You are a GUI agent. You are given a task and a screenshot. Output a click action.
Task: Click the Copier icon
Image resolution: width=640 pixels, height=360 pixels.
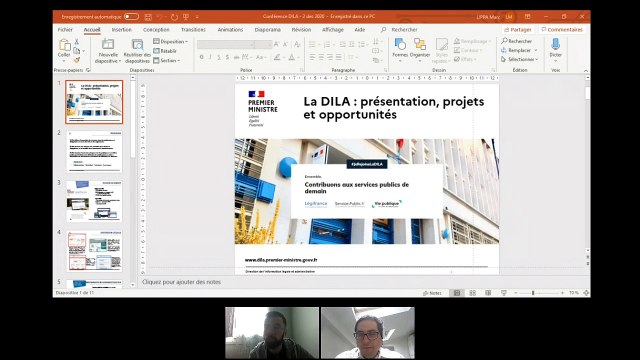77,51
